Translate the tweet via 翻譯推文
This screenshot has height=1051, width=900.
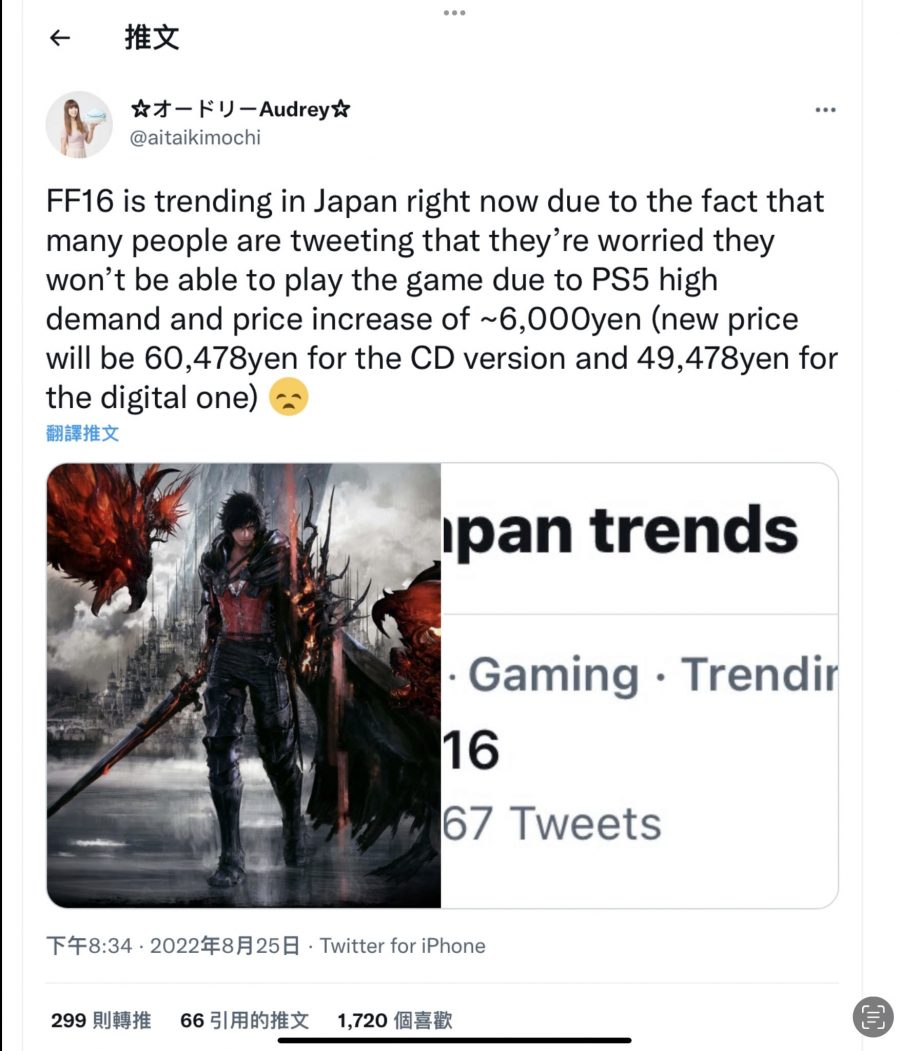[82, 433]
